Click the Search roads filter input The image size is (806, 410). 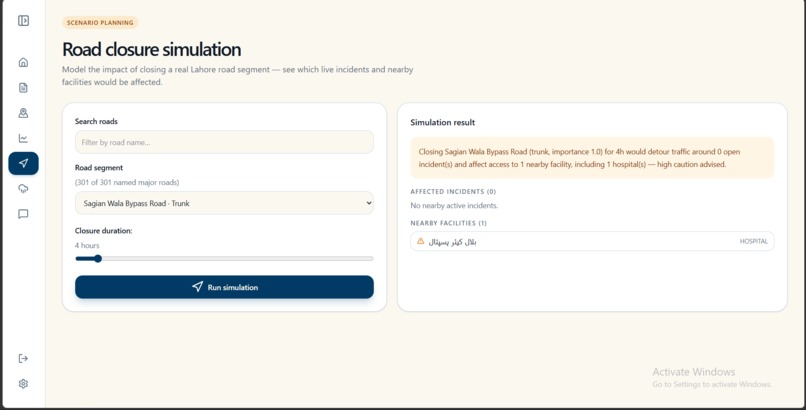pyautogui.click(x=224, y=142)
